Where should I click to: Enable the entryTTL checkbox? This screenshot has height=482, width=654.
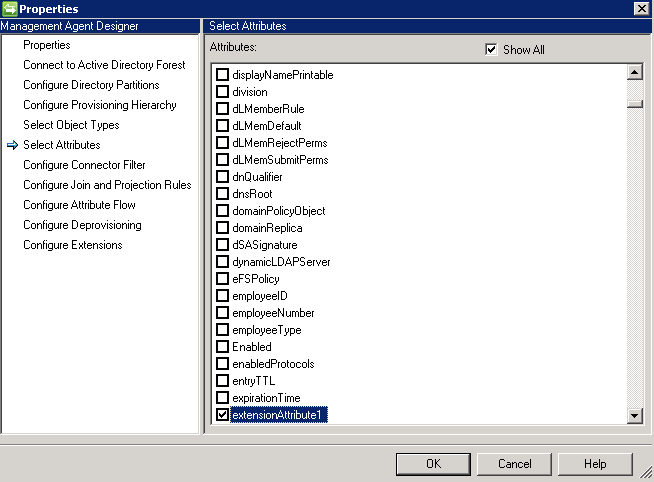click(222, 381)
